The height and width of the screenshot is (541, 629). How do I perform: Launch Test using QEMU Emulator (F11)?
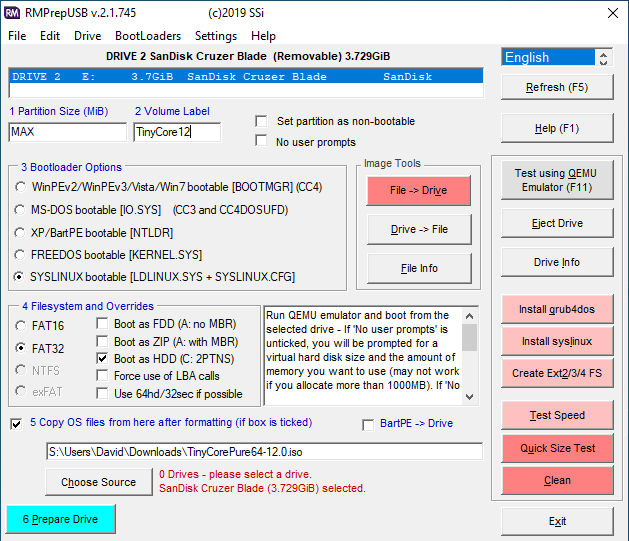[557, 180]
